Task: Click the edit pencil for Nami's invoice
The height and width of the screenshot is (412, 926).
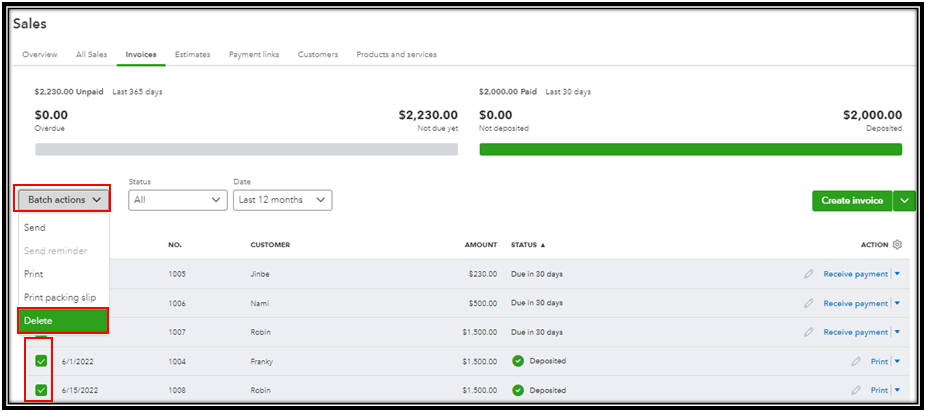Action: (808, 303)
